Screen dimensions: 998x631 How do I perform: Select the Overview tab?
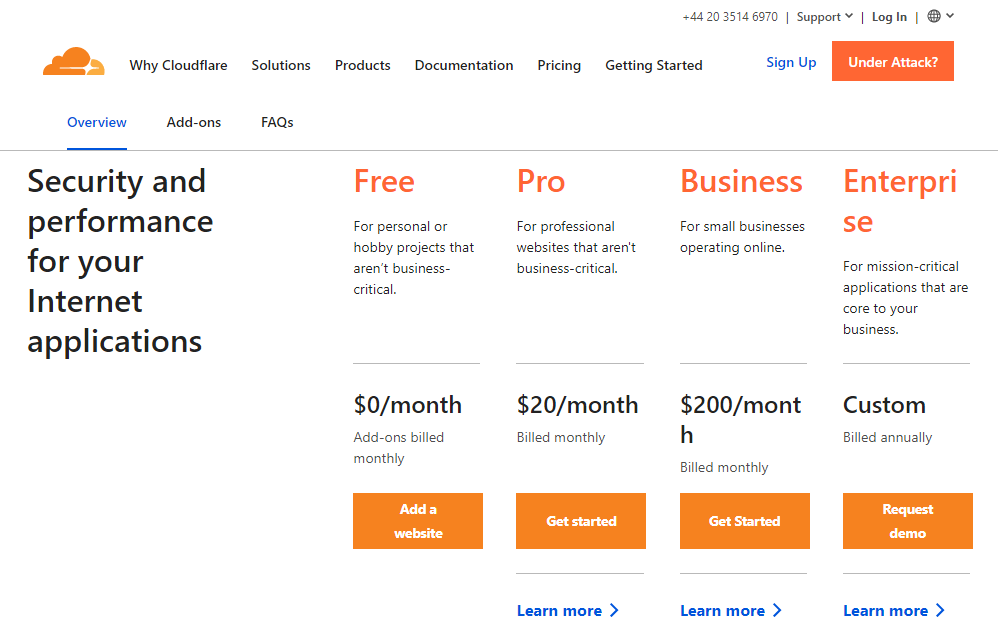(96, 122)
